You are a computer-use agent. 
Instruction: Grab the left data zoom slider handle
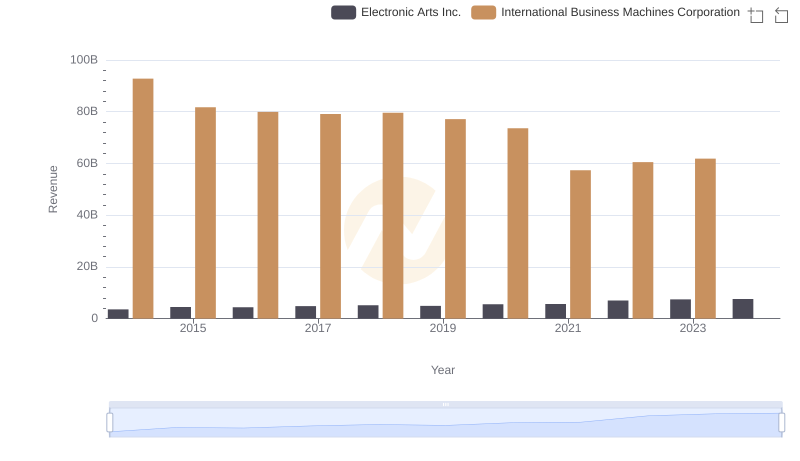(x=110, y=423)
